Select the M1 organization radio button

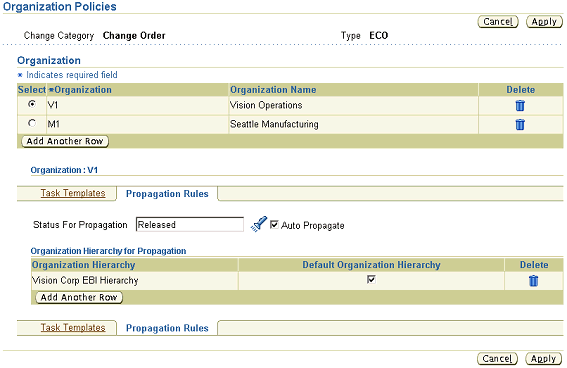pyautogui.click(x=32, y=123)
